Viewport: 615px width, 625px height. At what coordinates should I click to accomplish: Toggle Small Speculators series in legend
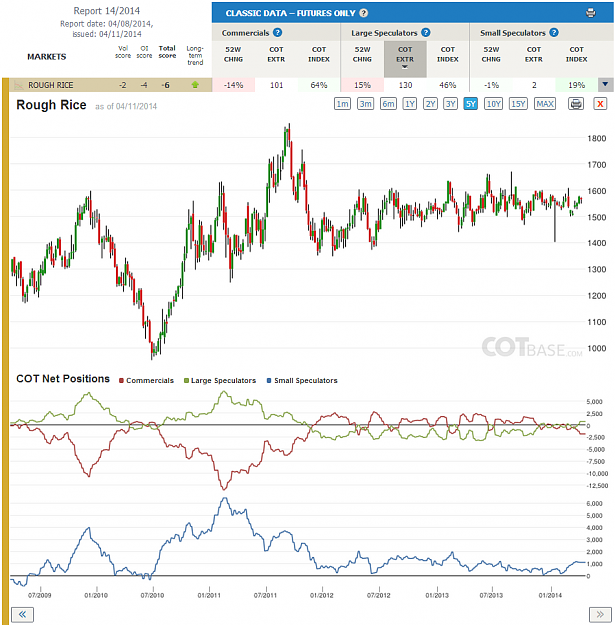coord(302,381)
